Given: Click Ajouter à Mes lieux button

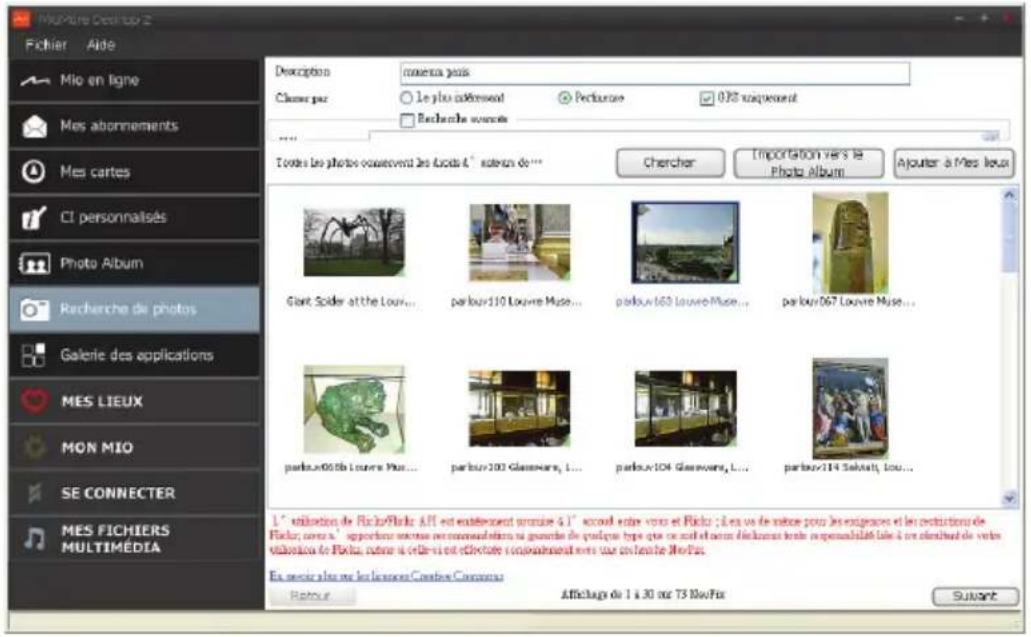Looking at the screenshot, I should coord(953,162).
